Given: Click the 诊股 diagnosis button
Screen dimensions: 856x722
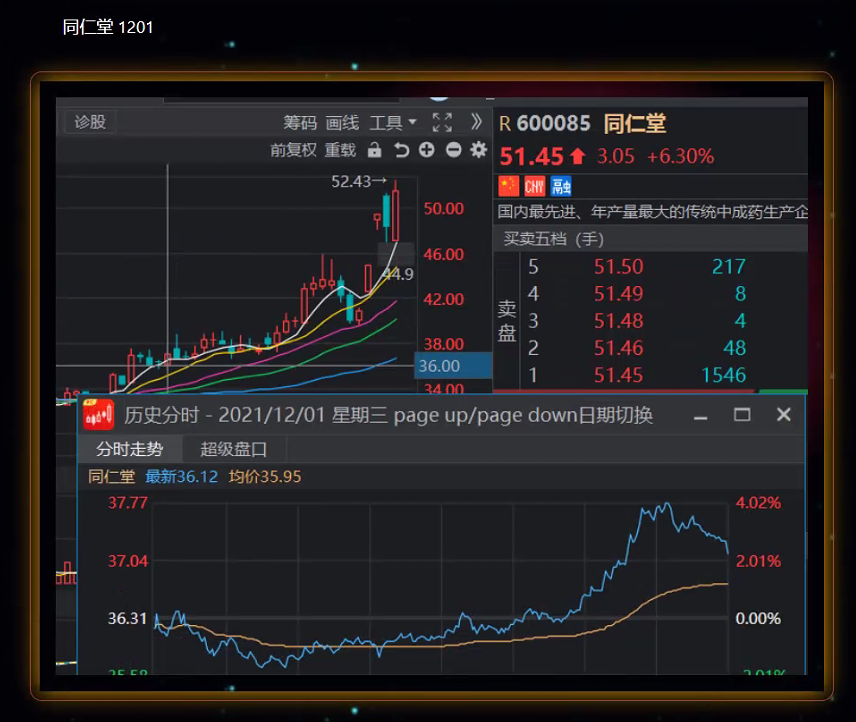Looking at the screenshot, I should point(90,122).
